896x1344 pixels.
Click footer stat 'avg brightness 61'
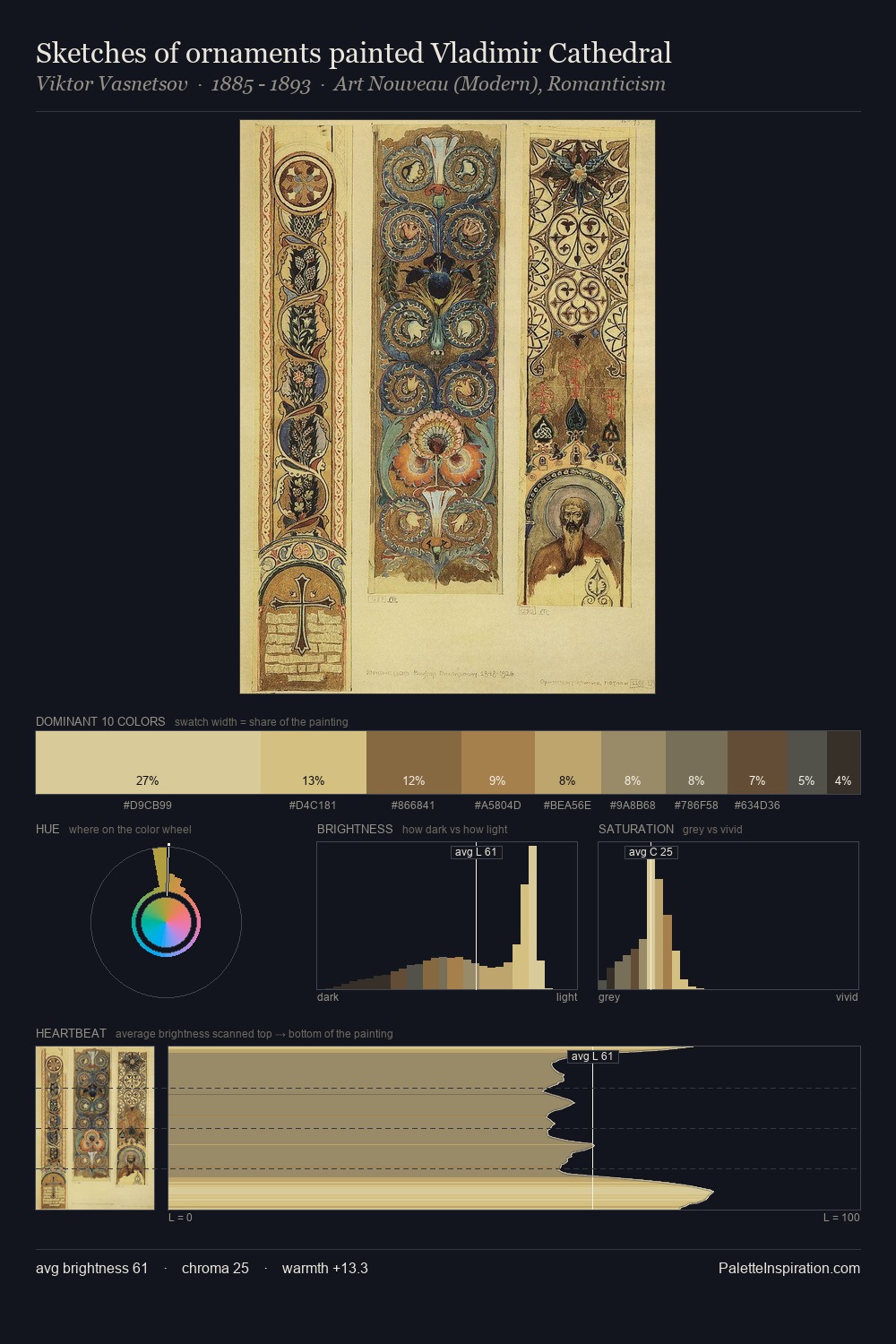(91, 1268)
